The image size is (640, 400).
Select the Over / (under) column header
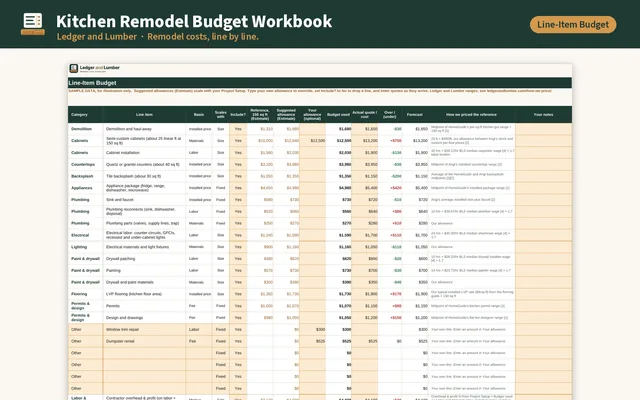(x=389, y=115)
